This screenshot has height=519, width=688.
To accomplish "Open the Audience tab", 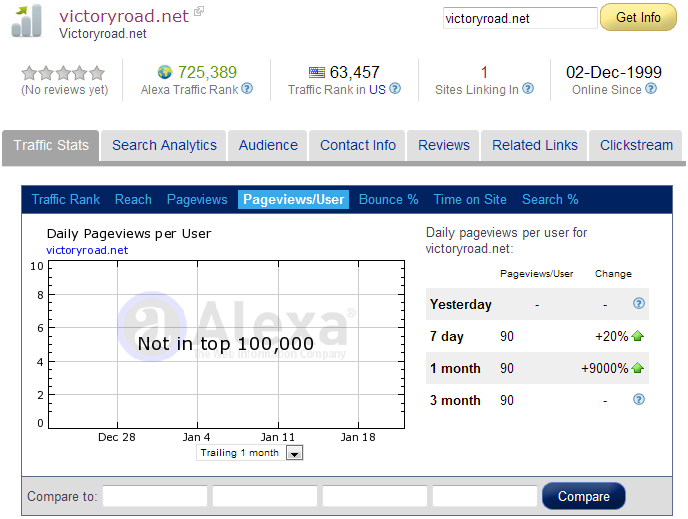I will point(268,145).
